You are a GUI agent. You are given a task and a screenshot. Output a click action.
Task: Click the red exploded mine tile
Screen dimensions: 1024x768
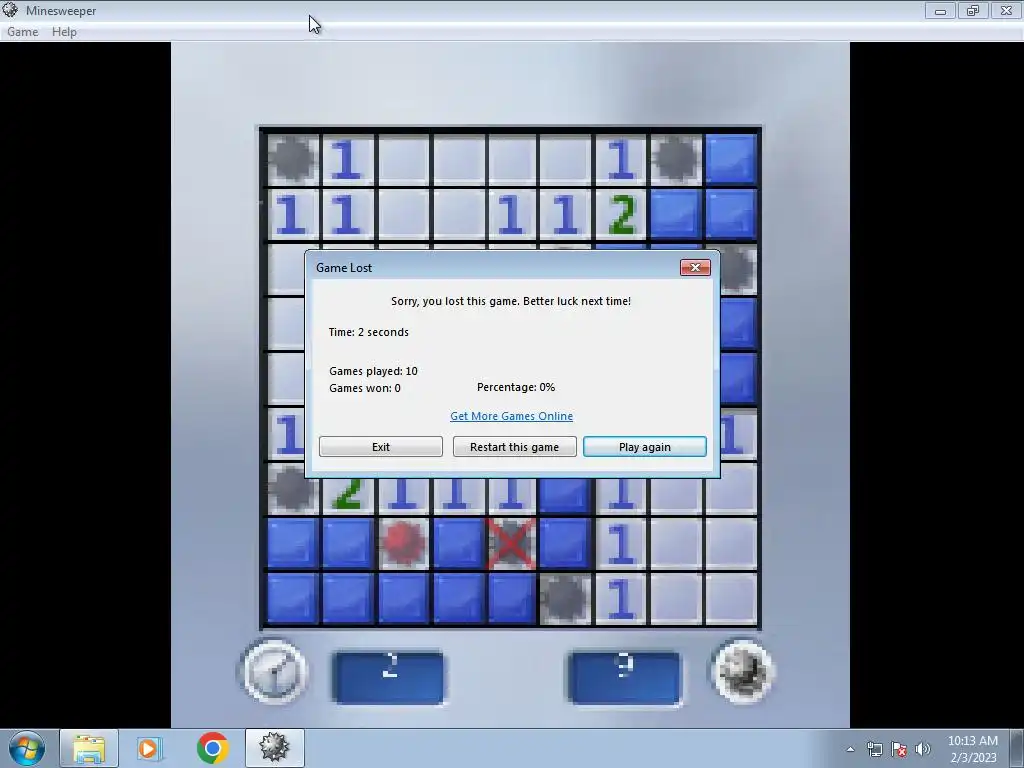click(403, 543)
